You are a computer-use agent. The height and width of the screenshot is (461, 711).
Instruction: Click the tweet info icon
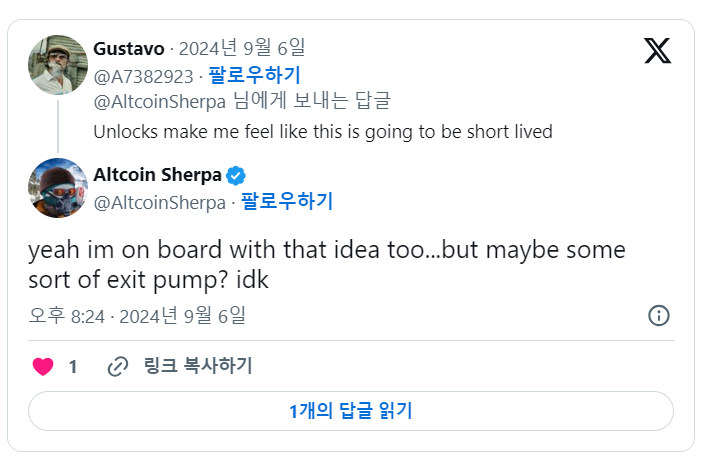(658, 316)
